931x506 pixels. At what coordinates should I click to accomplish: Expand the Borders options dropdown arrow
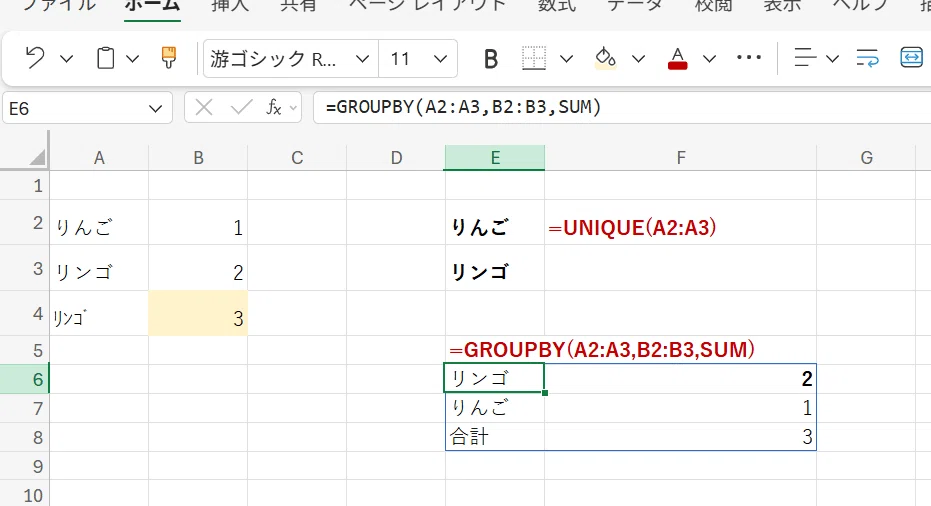coord(566,59)
